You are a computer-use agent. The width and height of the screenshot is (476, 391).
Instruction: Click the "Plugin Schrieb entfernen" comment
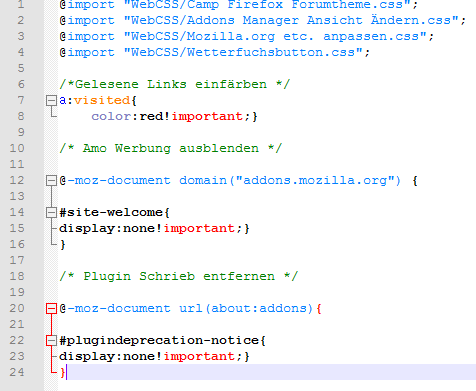click(x=179, y=276)
